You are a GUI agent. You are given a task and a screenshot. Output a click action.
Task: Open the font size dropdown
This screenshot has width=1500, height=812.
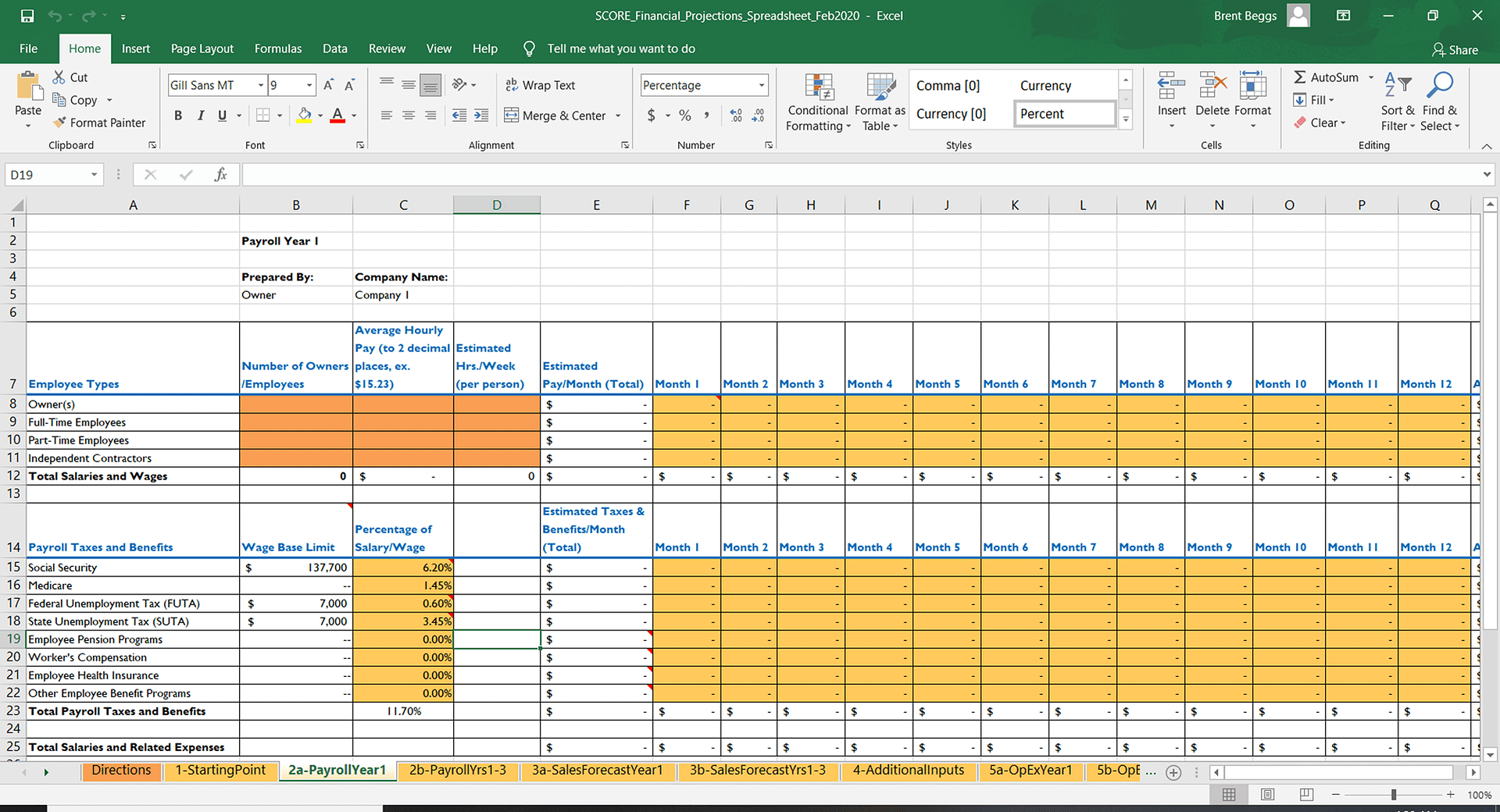[x=309, y=85]
